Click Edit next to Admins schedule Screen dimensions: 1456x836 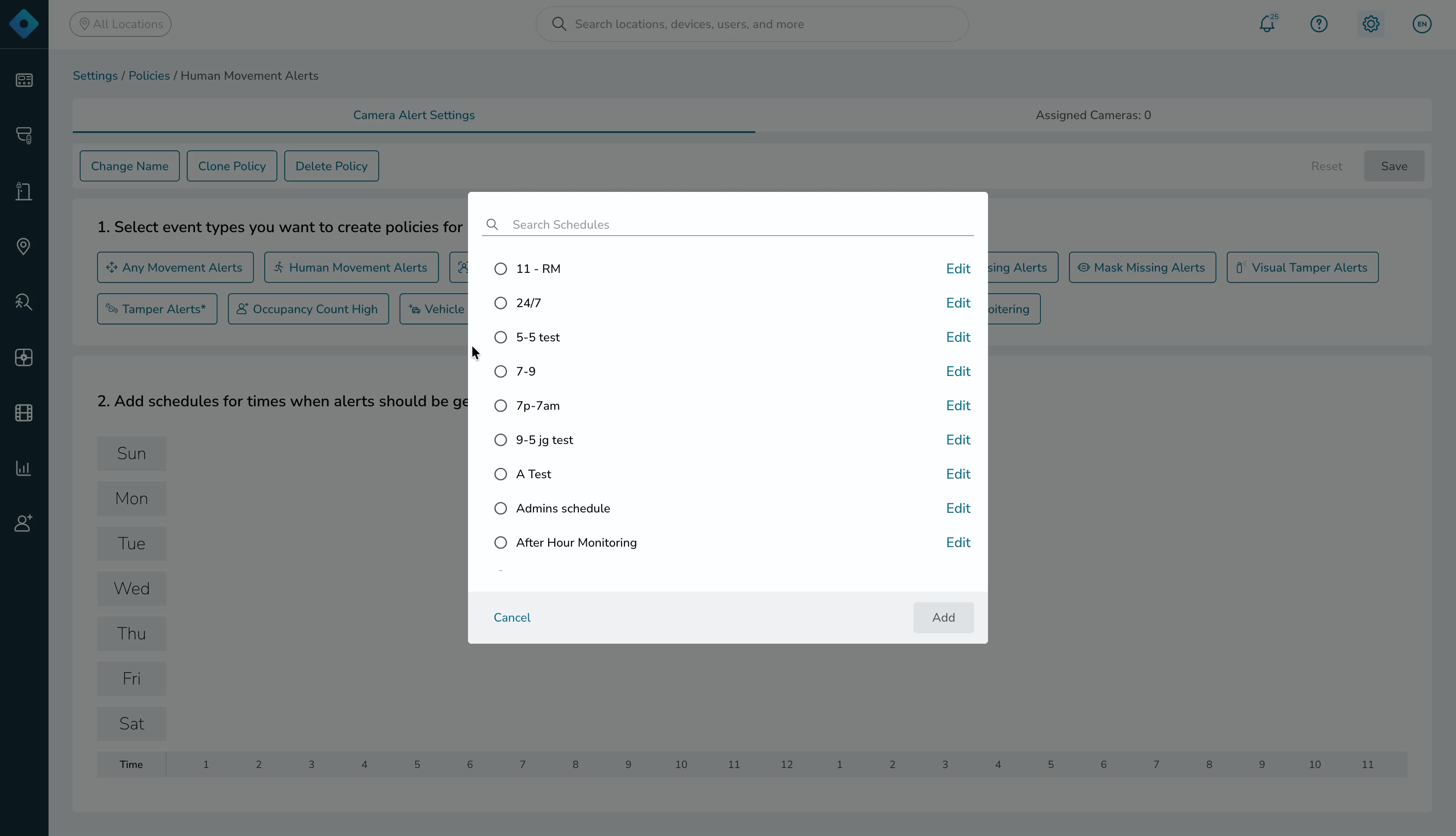coord(958,509)
